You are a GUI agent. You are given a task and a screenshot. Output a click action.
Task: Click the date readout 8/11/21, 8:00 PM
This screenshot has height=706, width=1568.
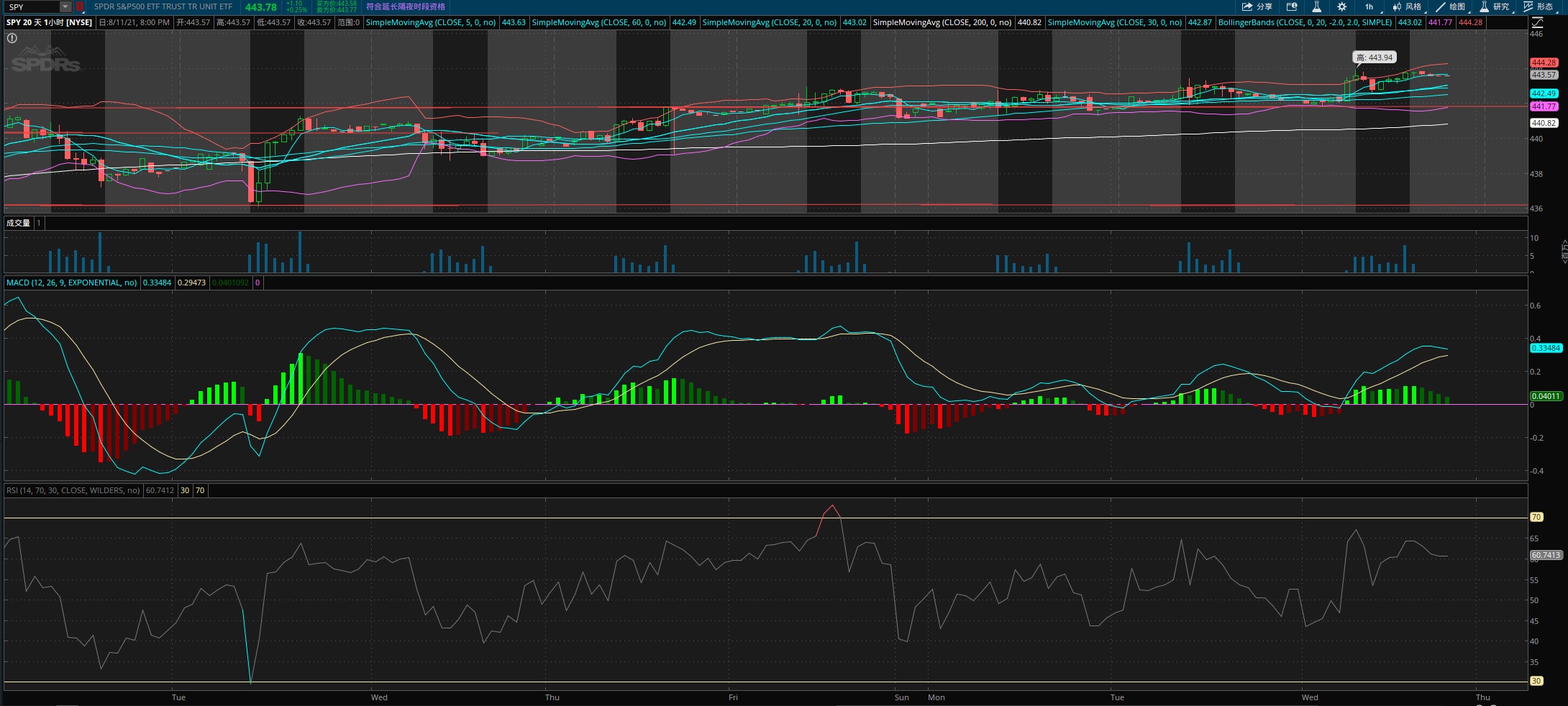tap(135, 22)
